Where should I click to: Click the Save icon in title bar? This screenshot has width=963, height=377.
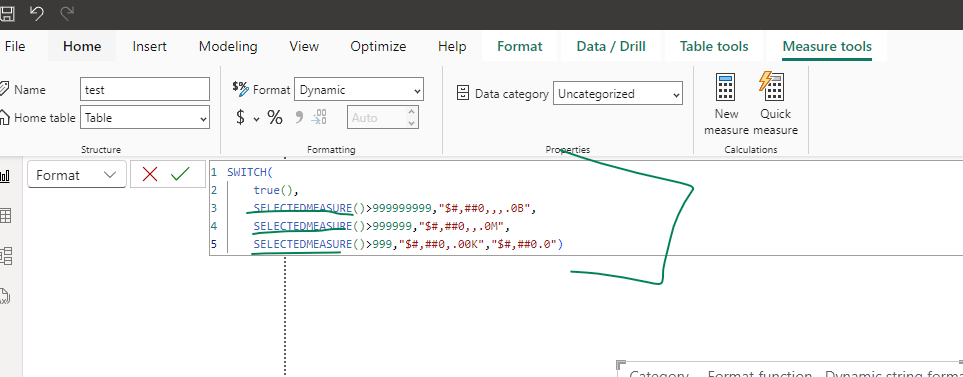[x=6, y=14]
